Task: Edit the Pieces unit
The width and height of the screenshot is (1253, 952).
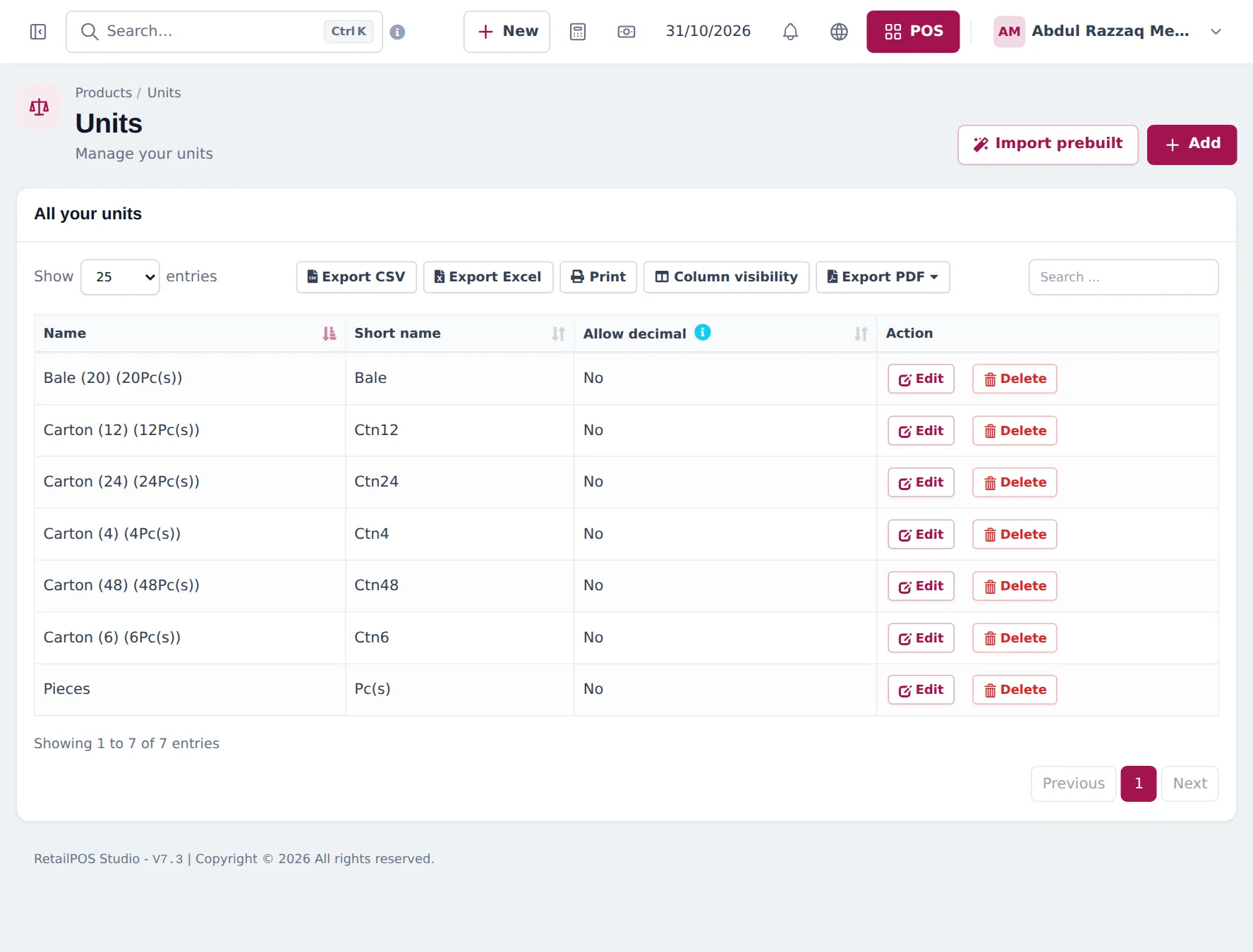Action: pyautogui.click(x=921, y=690)
